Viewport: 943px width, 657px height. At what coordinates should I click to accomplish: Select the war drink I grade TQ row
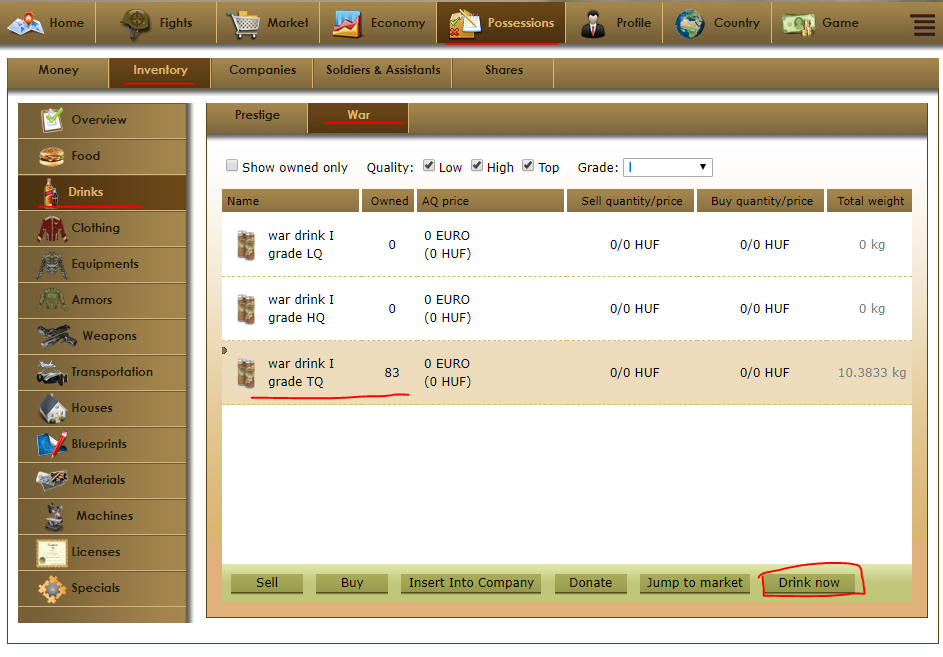pyautogui.click(x=567, y=373)
